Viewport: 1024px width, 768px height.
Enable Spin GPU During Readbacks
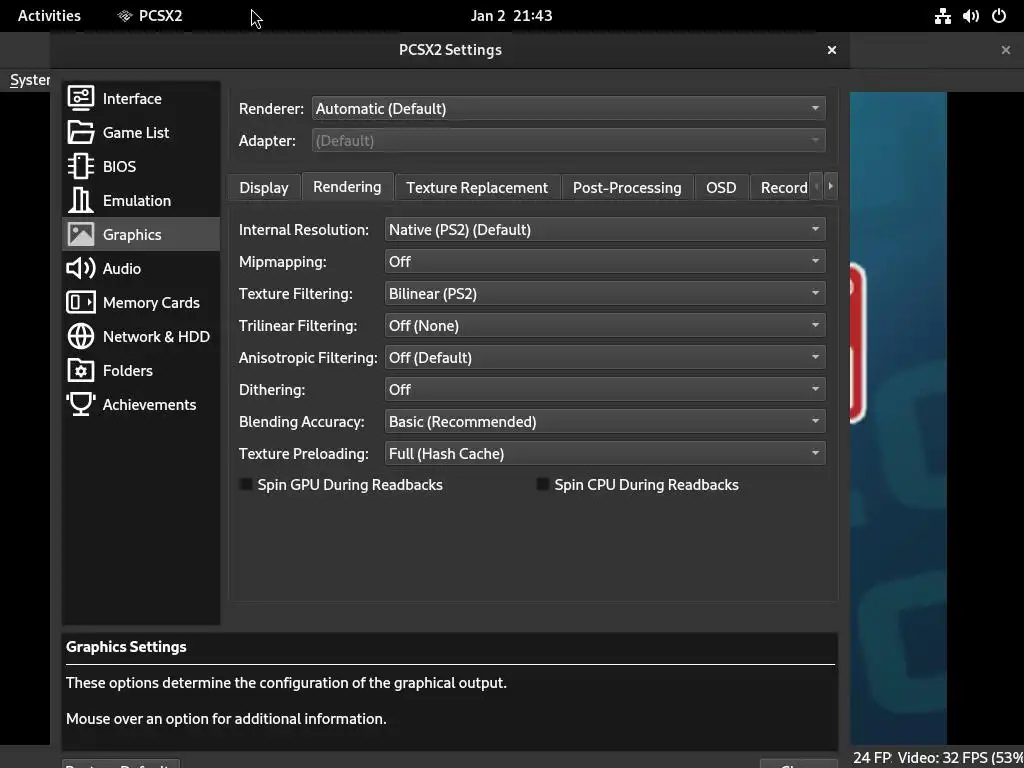click(246, 485)
